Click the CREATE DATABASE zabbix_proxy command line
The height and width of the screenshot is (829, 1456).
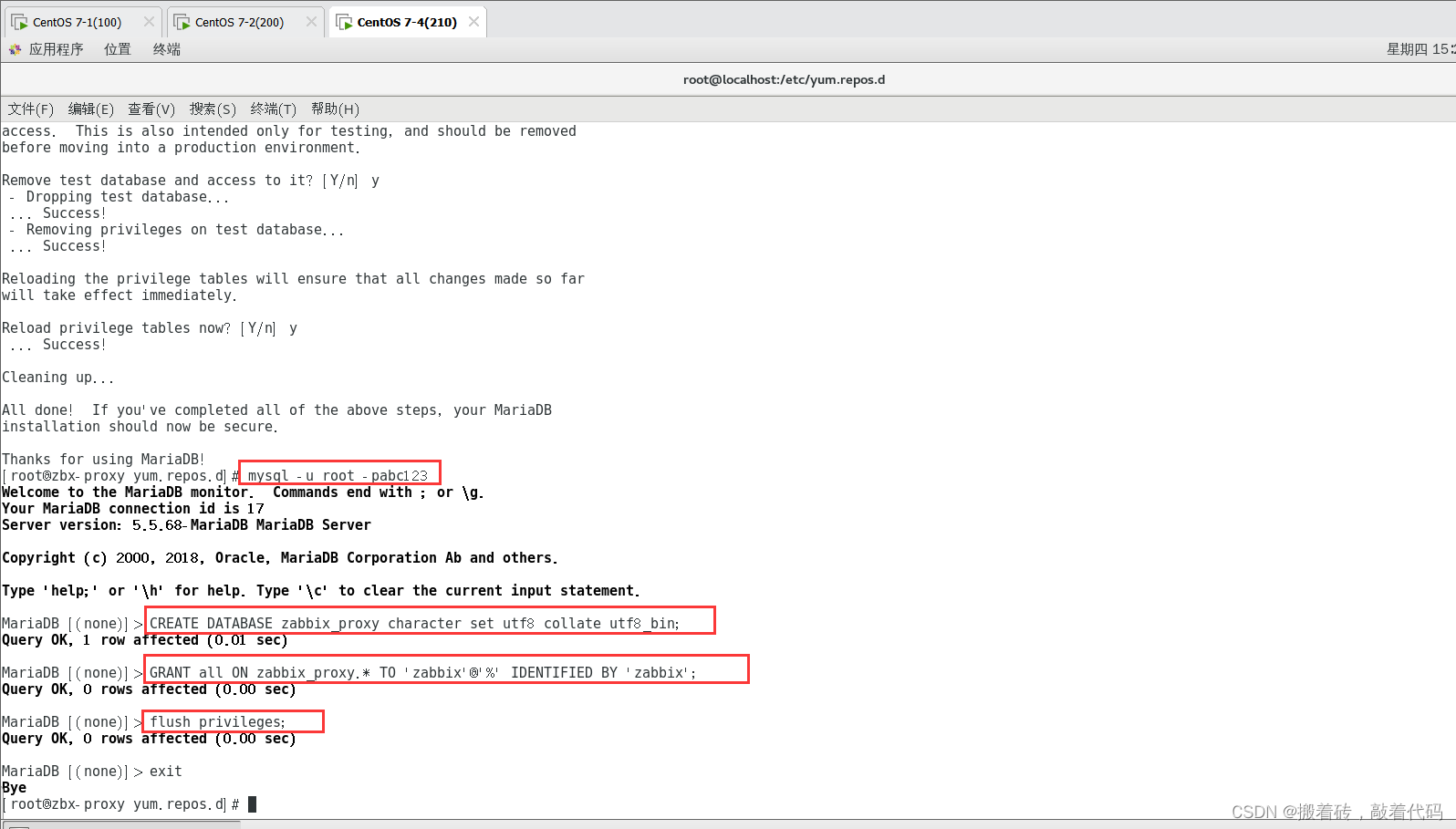pos(414,624)
